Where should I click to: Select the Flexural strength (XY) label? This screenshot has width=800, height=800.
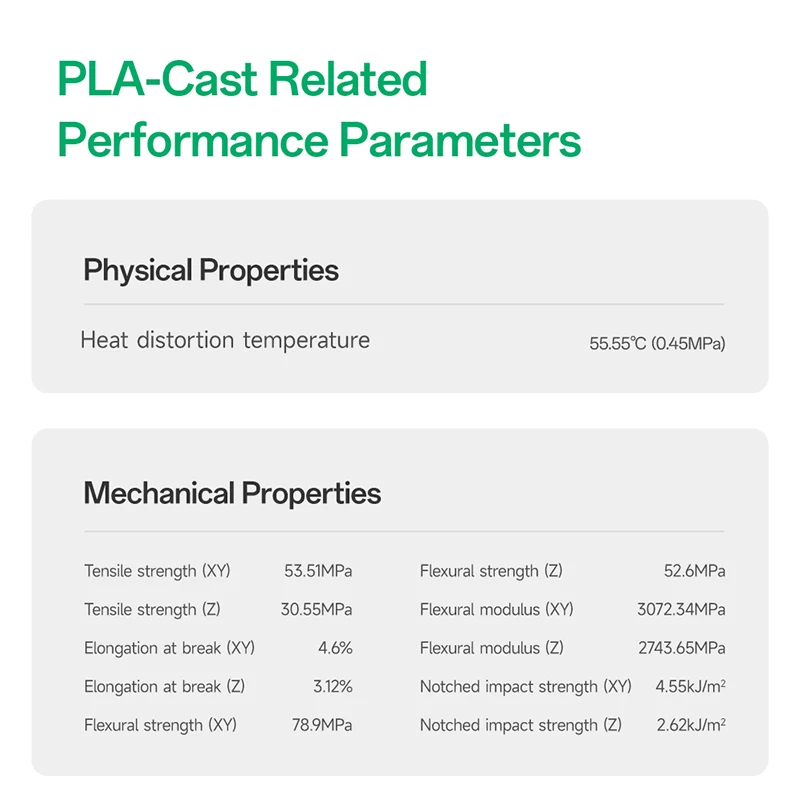coord(160,725)
